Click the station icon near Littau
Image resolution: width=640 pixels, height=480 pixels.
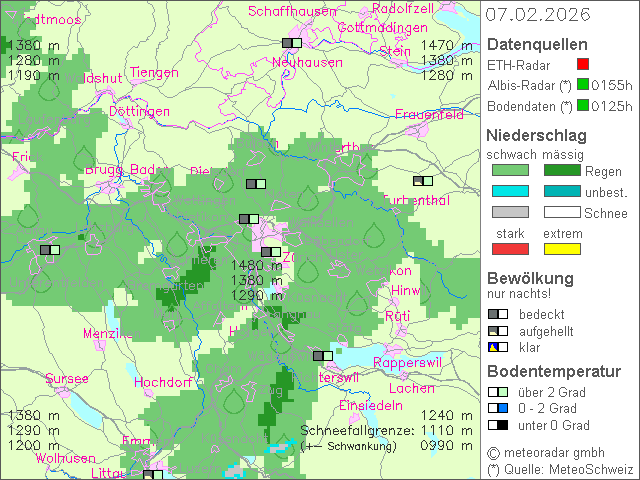[153, 475]
